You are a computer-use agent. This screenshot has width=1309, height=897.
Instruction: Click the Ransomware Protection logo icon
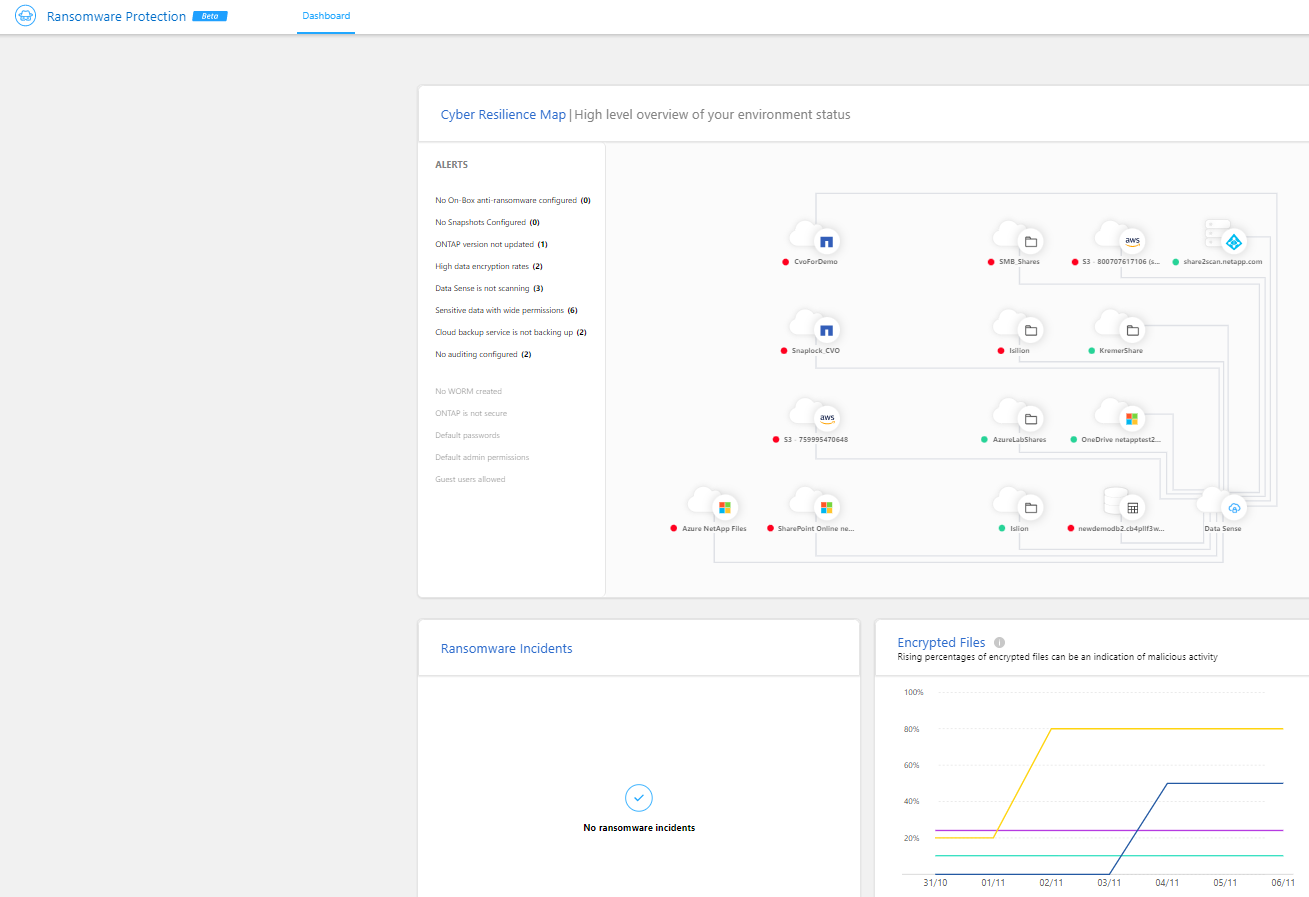26,17
